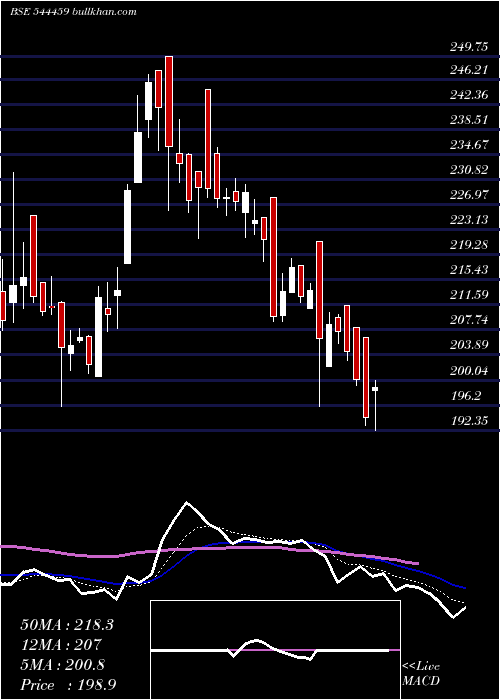Image resolution: width=500 pixels, height=700 pixels.
Task: Click the Price : 198.9 readout
Action: tap(69, 685)
